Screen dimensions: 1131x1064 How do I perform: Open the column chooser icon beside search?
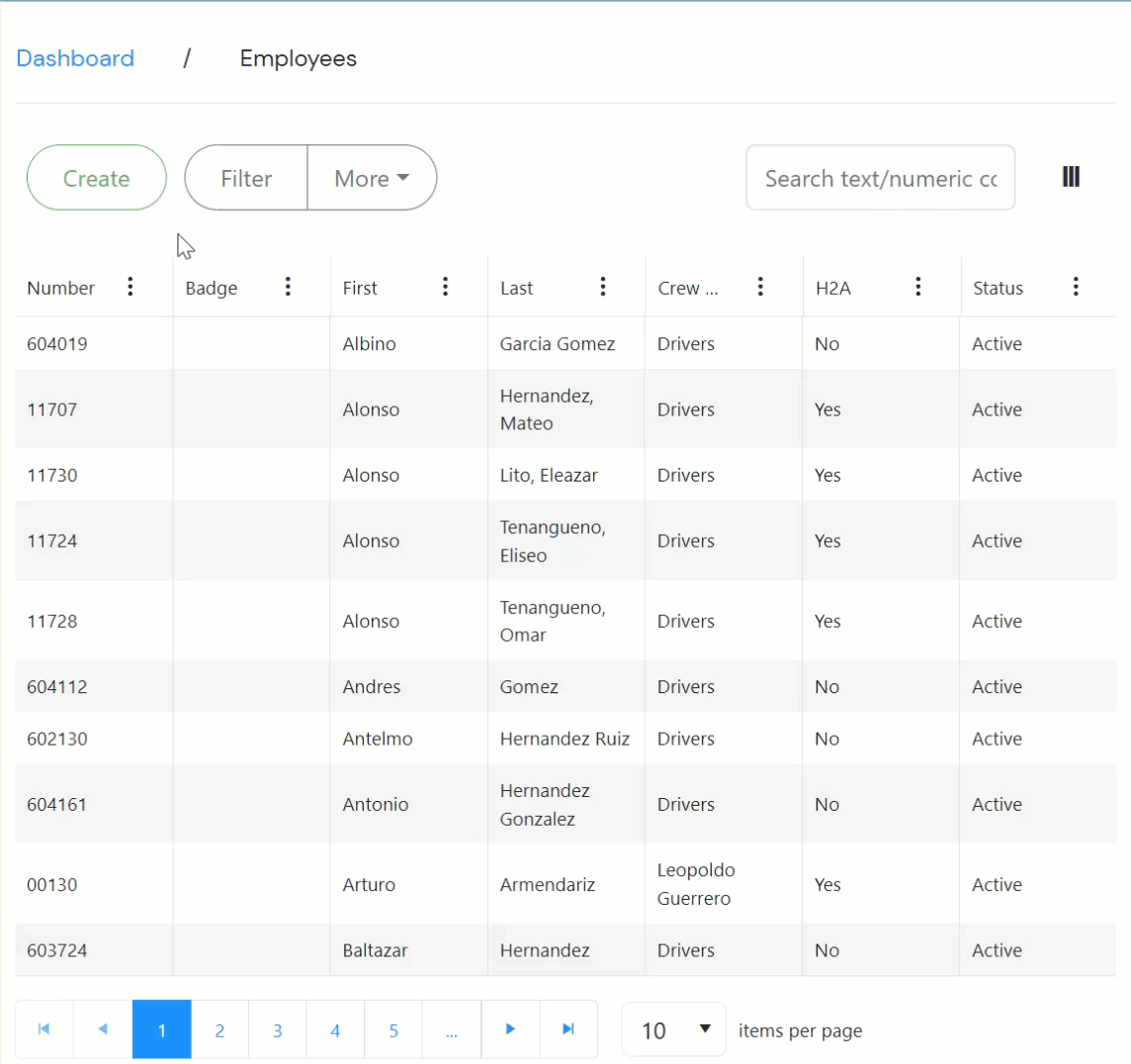[x=1071, y=177]
